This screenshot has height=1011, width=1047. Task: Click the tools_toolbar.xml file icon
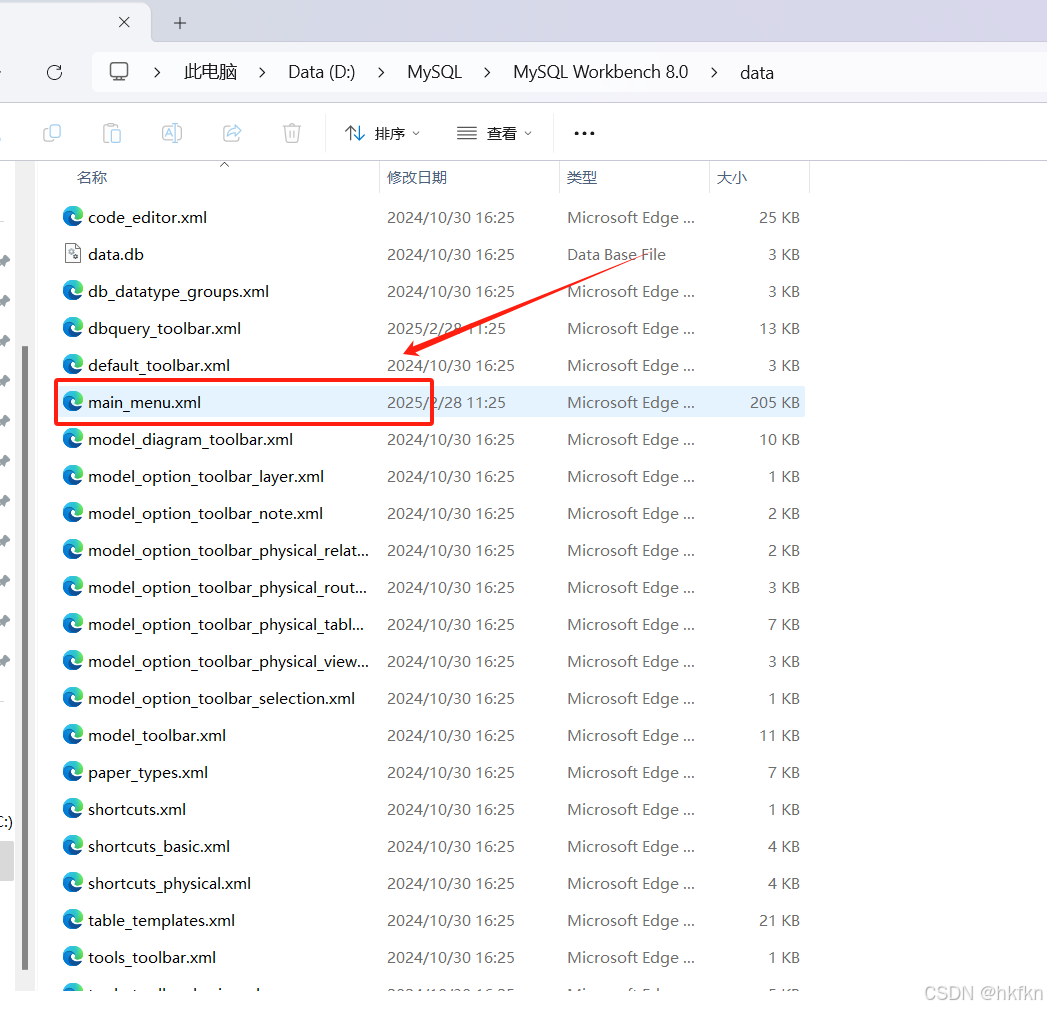[x=72, y=957]
